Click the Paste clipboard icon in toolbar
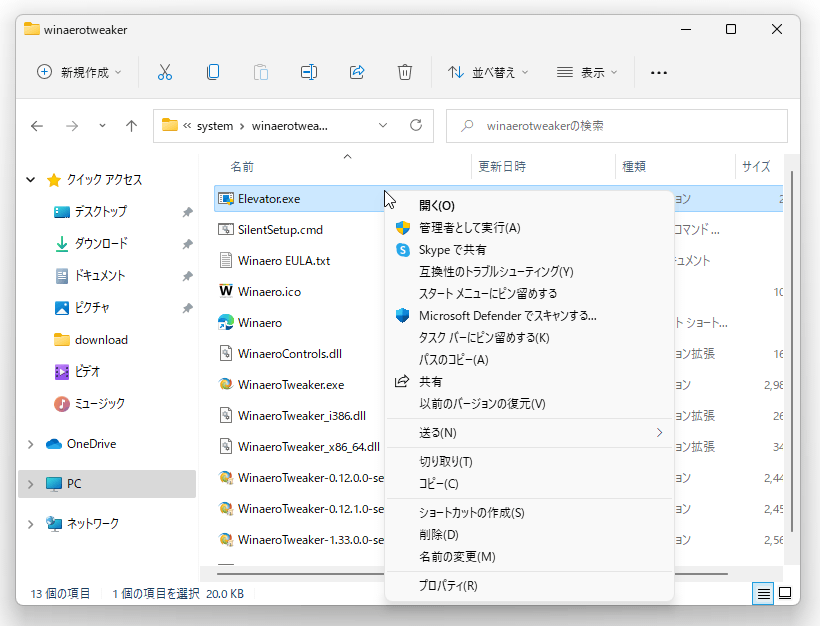Viewport: 820px width, 626px height. pyautogui.click(x=260, y=72)
